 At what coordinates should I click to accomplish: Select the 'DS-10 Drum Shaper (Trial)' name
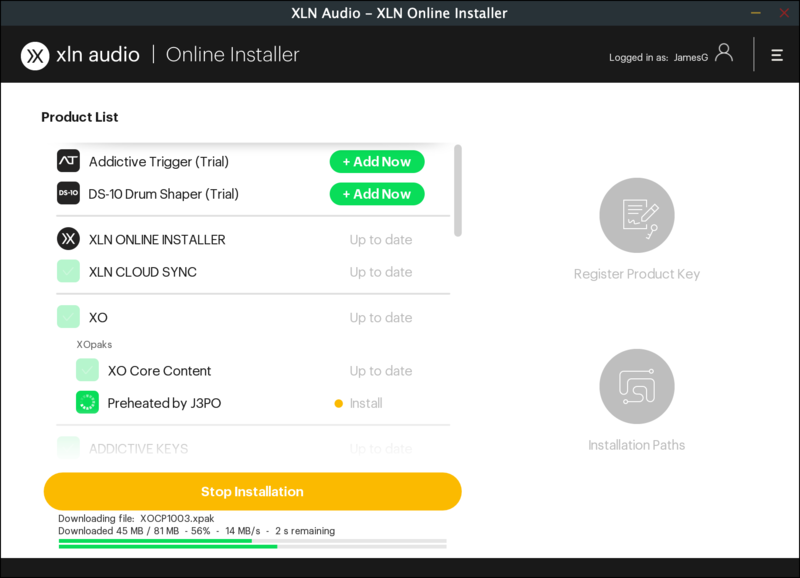point(163,194)
